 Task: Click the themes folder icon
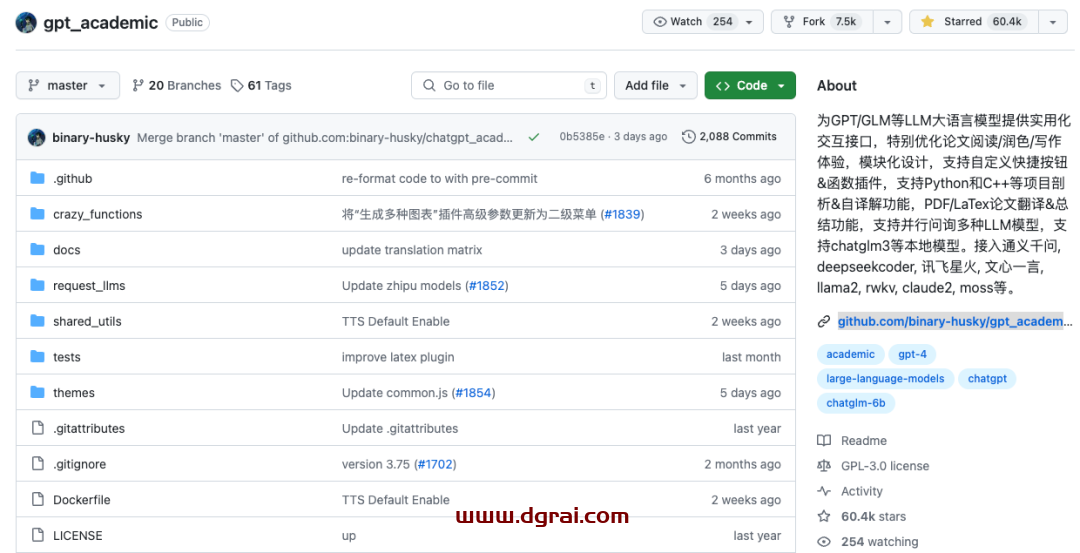38,393
